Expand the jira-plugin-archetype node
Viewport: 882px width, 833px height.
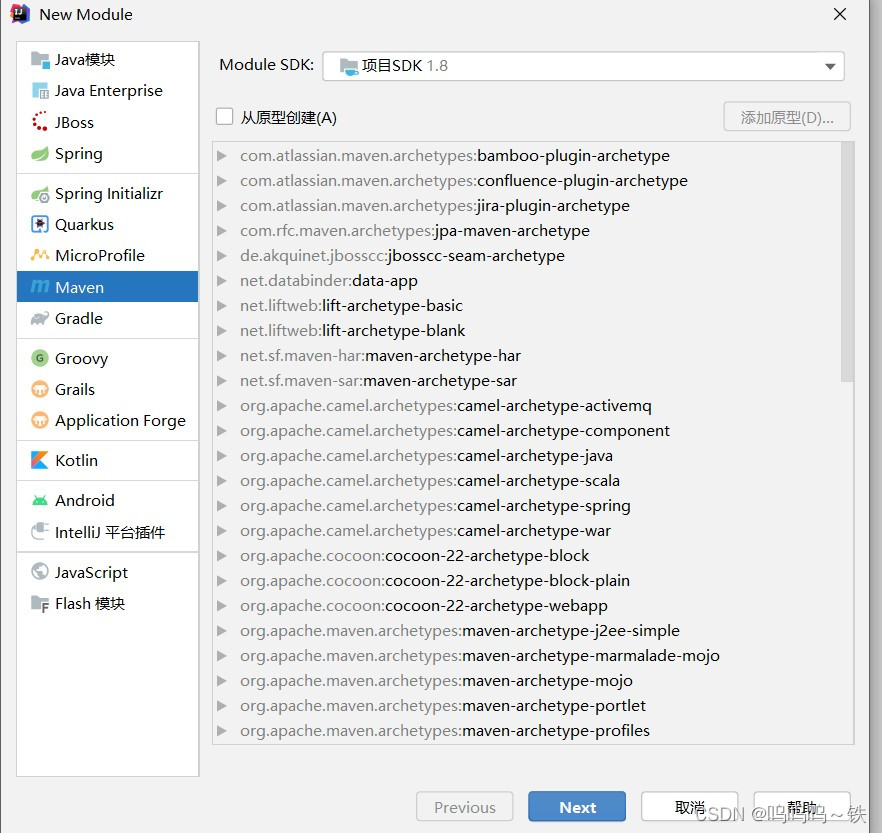tap(222, 206)
